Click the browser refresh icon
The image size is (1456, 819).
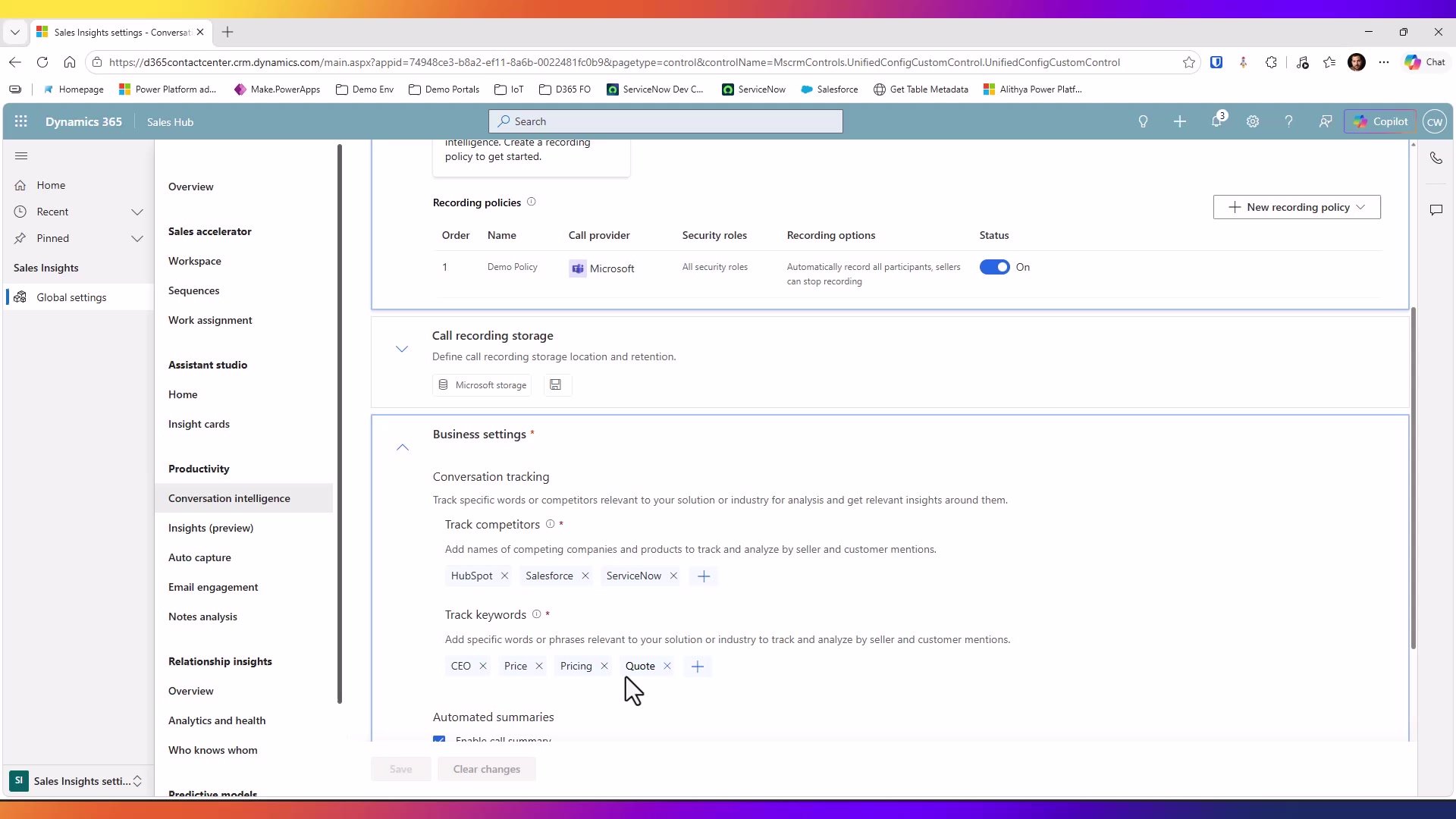42,62
